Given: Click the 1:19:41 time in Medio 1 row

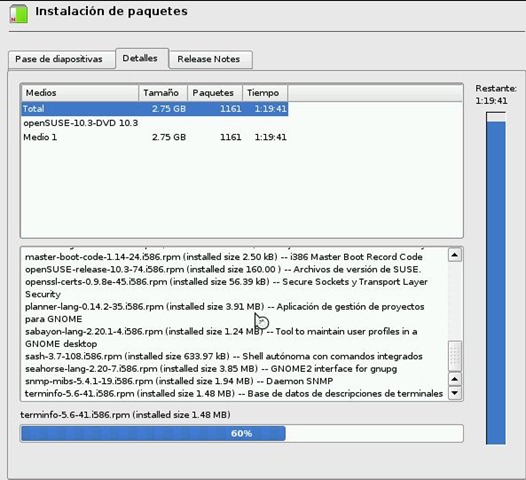Looking at the screenshot, I should pyautogui.click(x=270, y=137).
